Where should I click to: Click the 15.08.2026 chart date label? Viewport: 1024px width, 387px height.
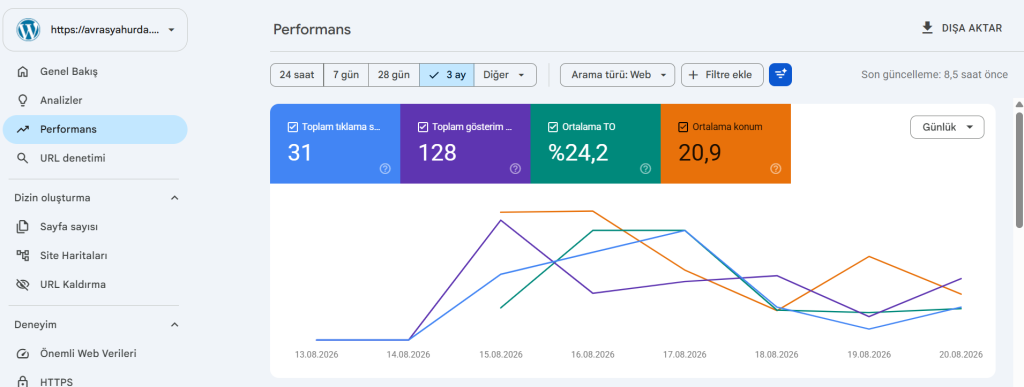pos(500,355)
